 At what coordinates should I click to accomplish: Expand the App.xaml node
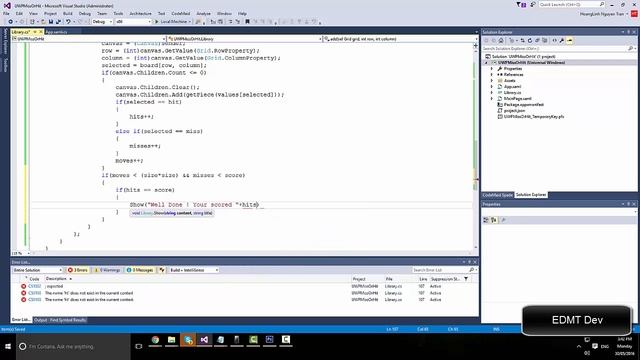click(491, 87)
